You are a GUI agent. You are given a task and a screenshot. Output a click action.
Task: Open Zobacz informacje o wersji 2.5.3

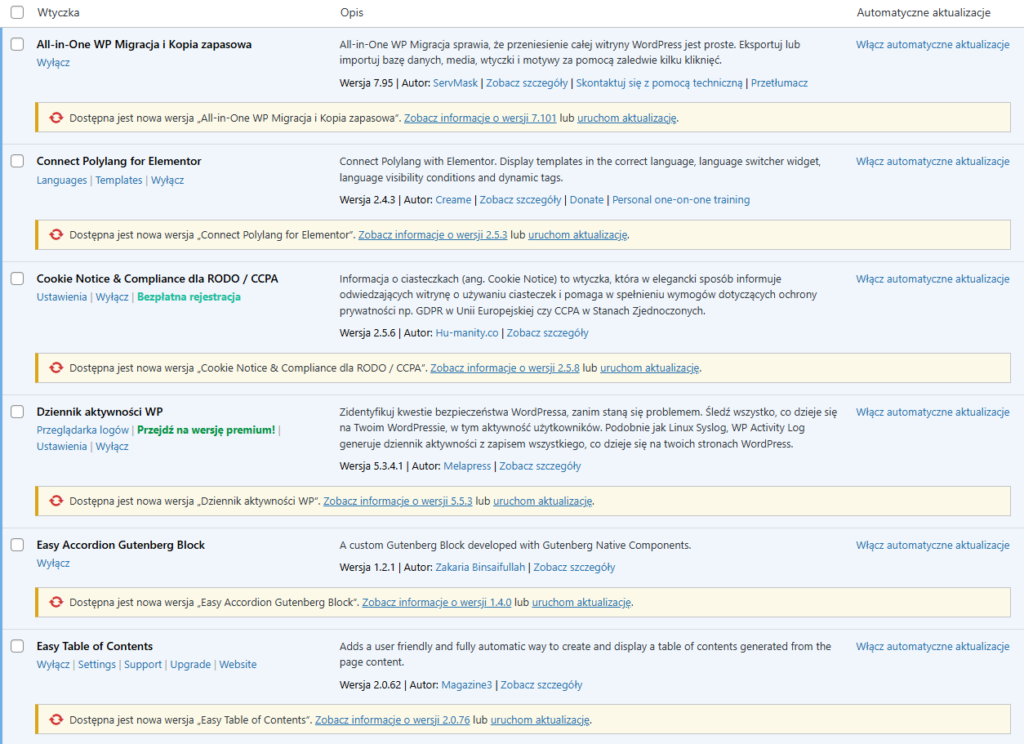pyautogui.click(x=432, y=235)
